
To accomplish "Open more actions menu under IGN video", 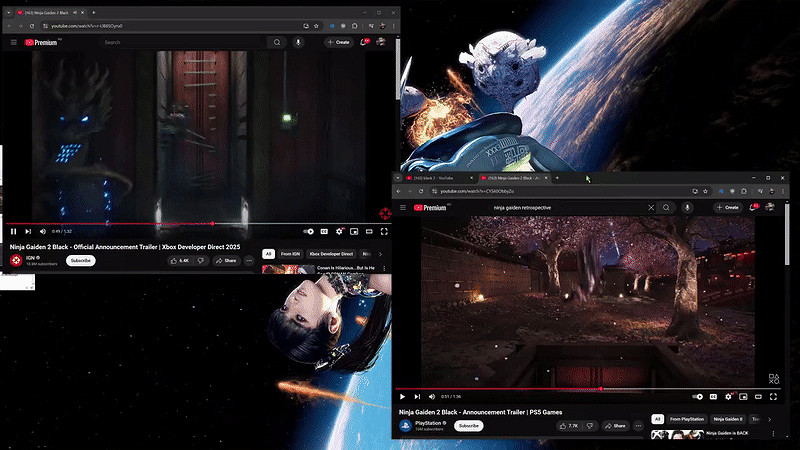I will click(249, 260).
